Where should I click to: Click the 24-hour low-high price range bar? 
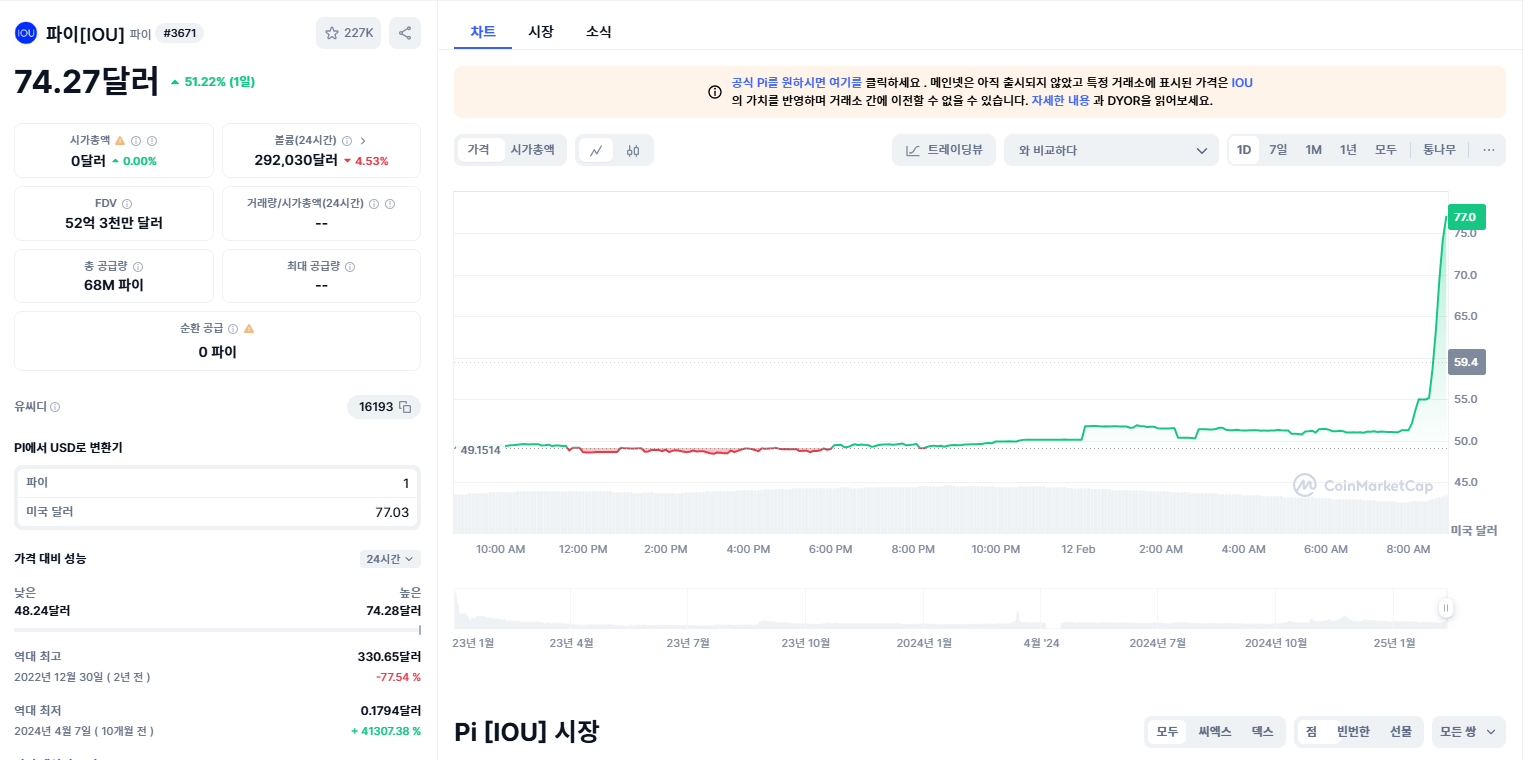click(217, 630)
